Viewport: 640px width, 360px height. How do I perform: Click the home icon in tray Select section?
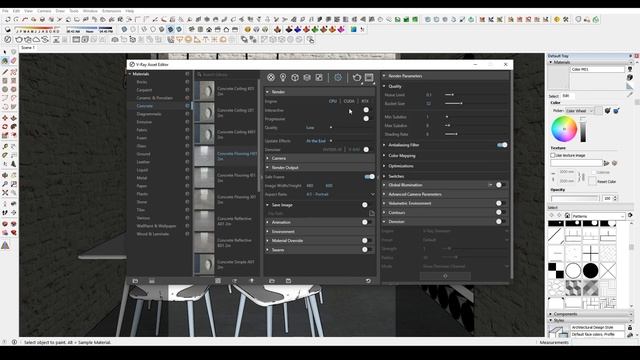click(567, 216)
